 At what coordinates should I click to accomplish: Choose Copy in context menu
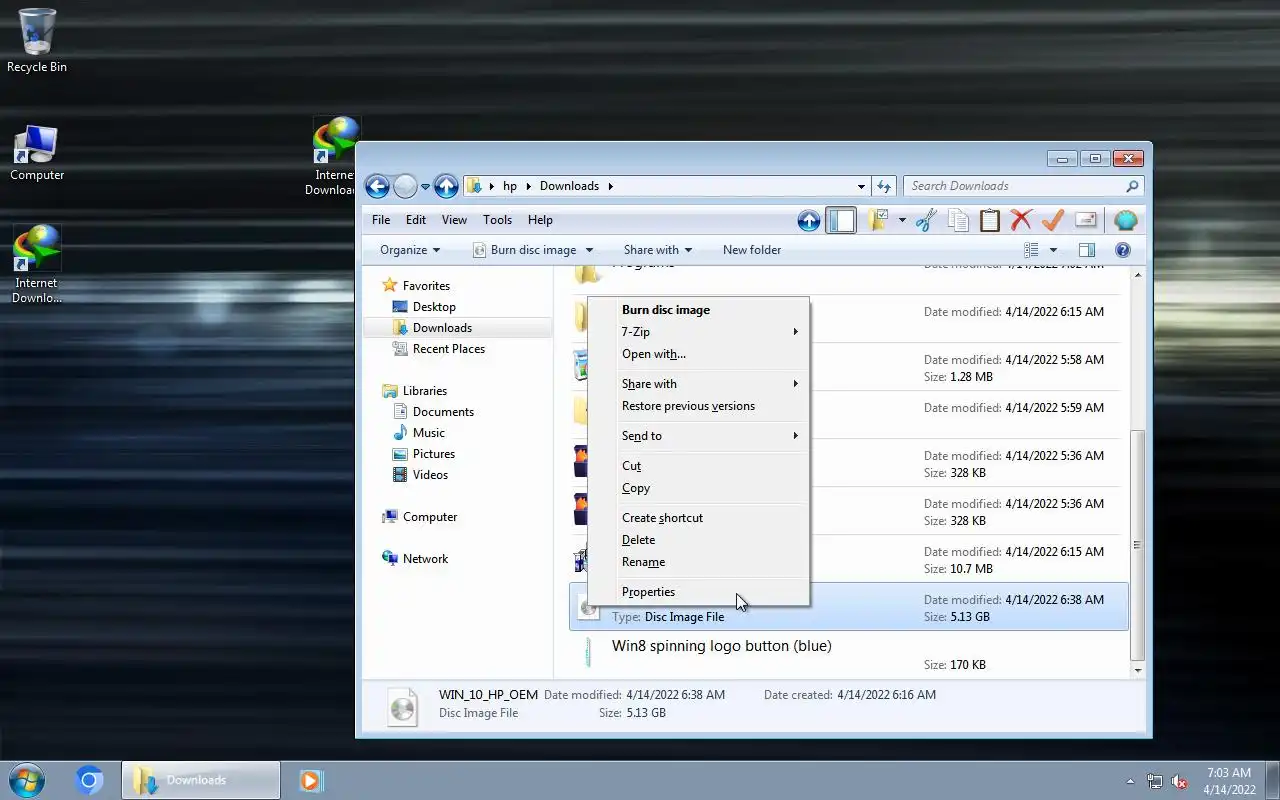698,488
